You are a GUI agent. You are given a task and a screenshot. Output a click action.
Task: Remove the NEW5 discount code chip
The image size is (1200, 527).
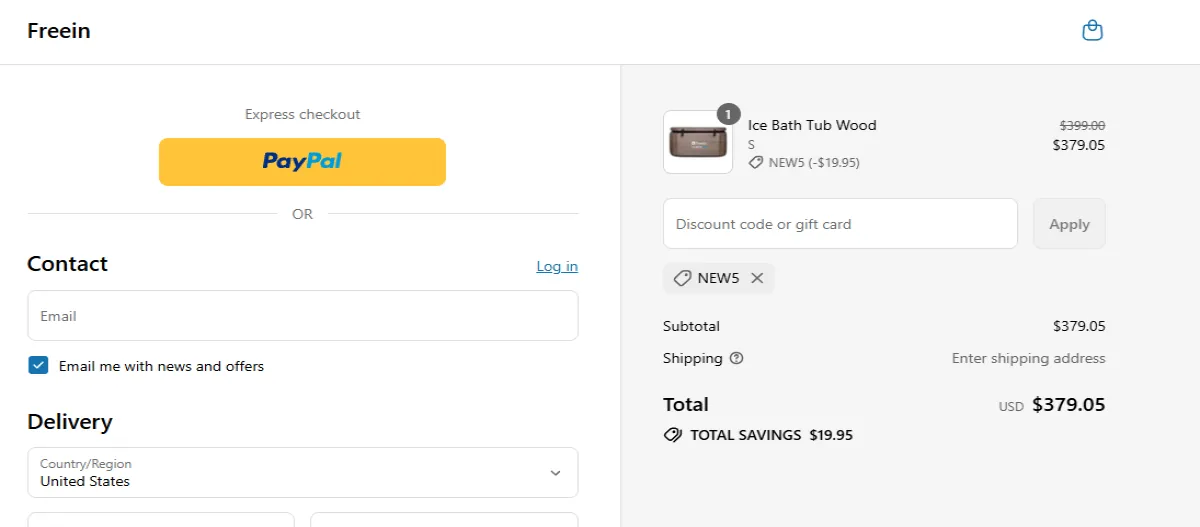(x=757, y=279)
